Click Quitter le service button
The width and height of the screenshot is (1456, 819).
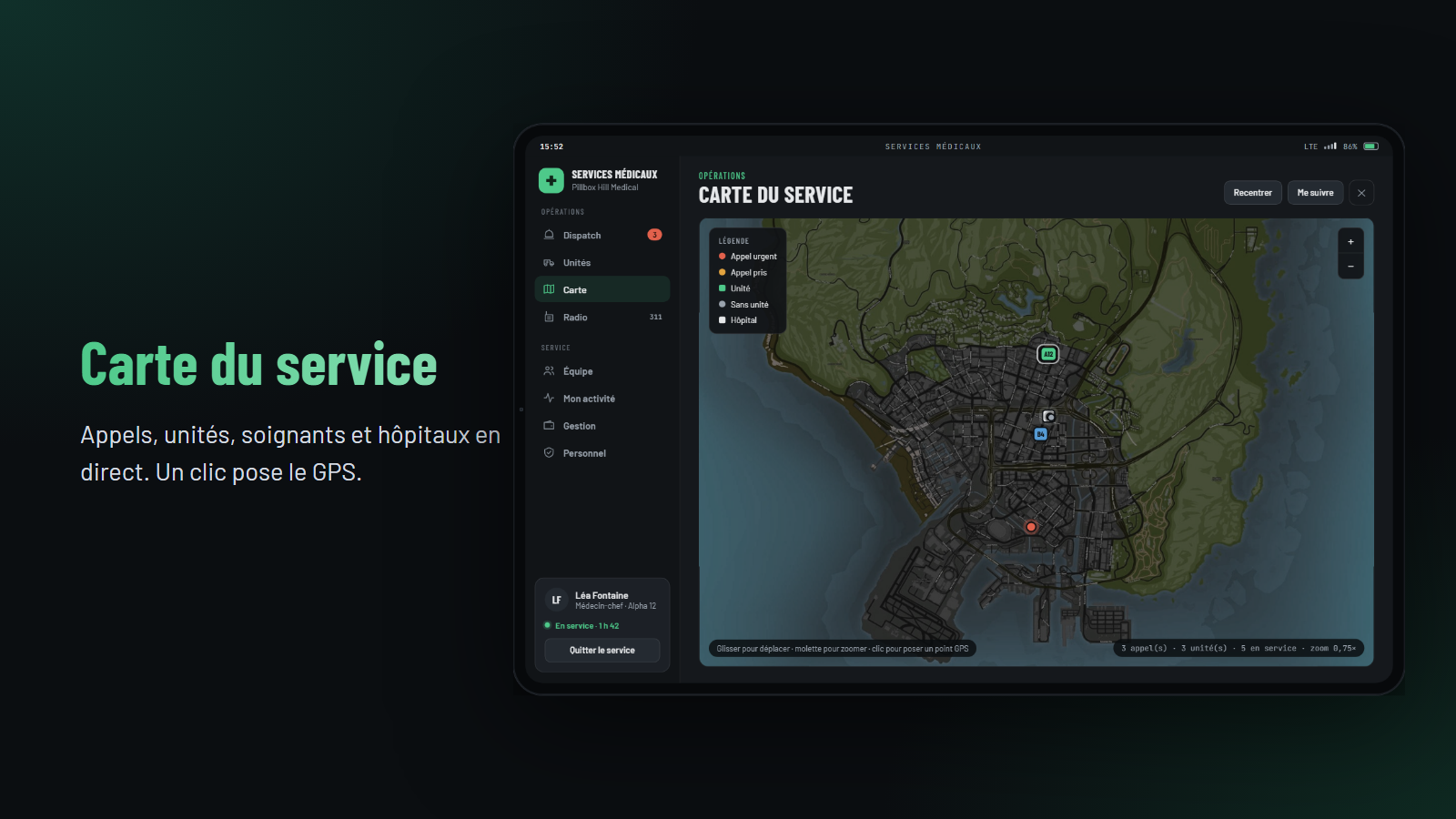(x=602, y=650)
